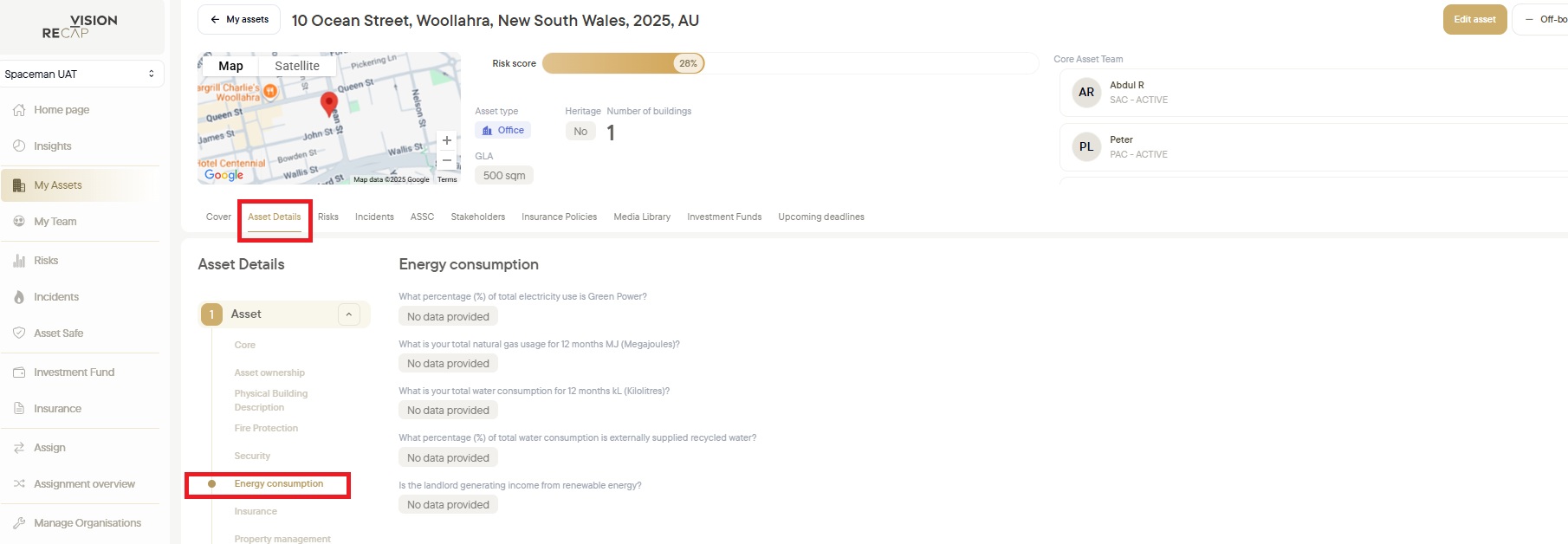The height and width of the screenshot is (544, 1568).
Task: Select Security section
Action: tap(252, 456)
